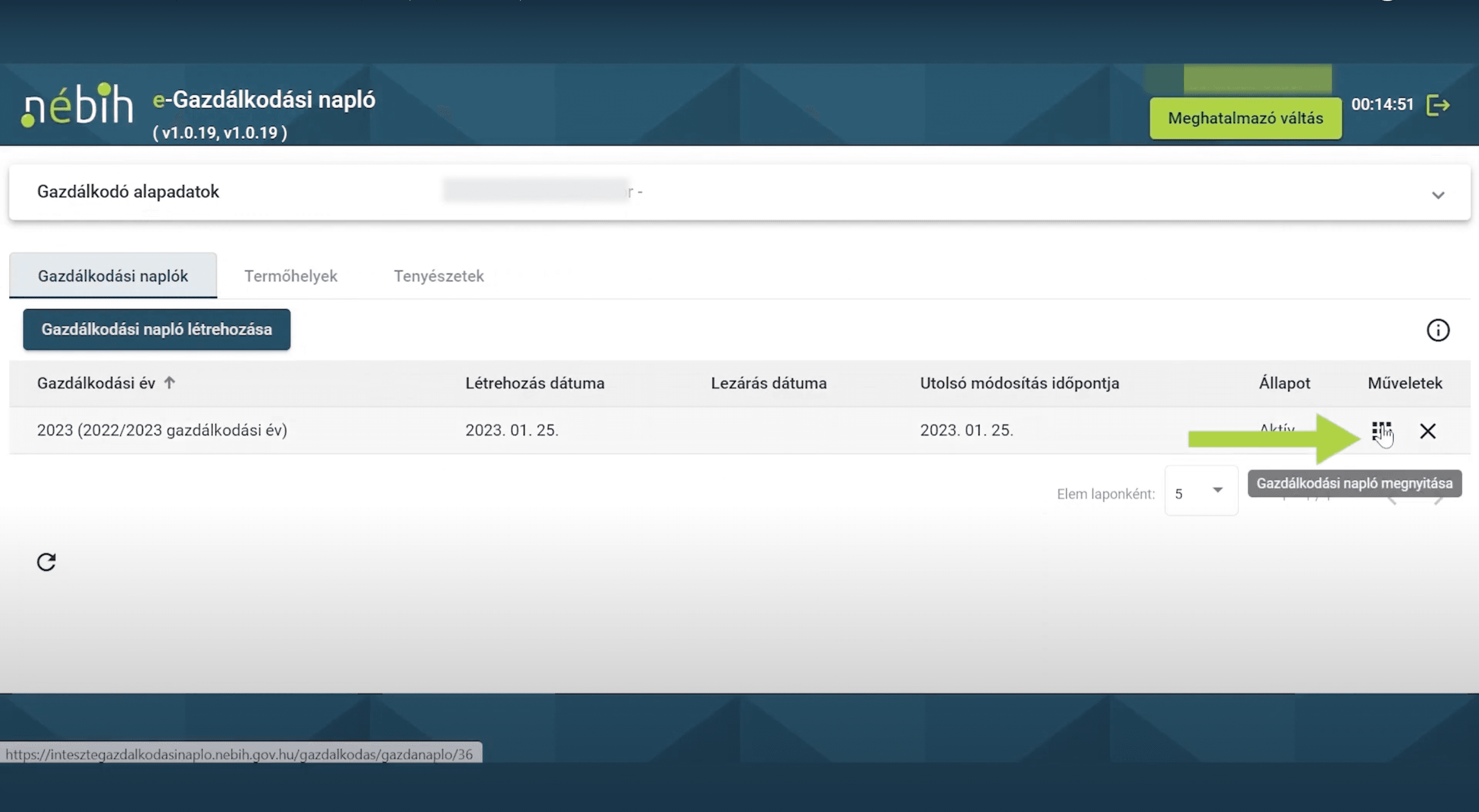This screenshot has height=812, width=1479.
Task: Select the 2023 (2022/2023 gazdálkodási év) row
Action: click(162, 430)
